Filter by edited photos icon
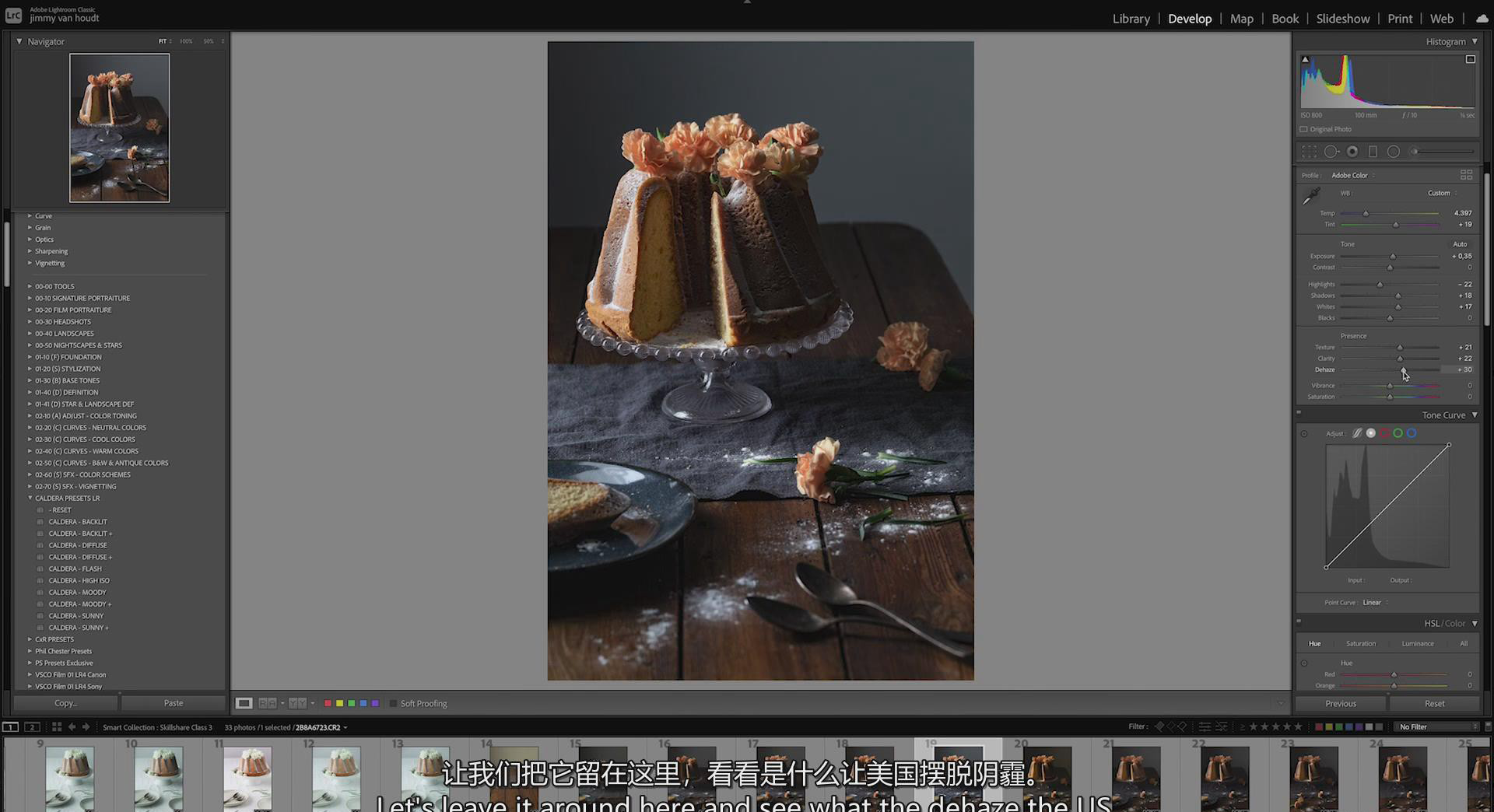The image size is (1494, 812). tap(1205, 726)
